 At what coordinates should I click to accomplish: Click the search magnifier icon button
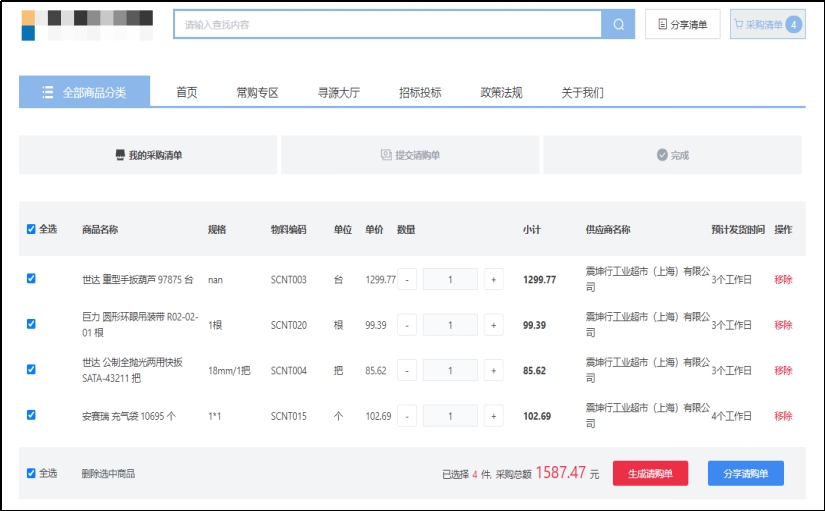coord(618,25)
